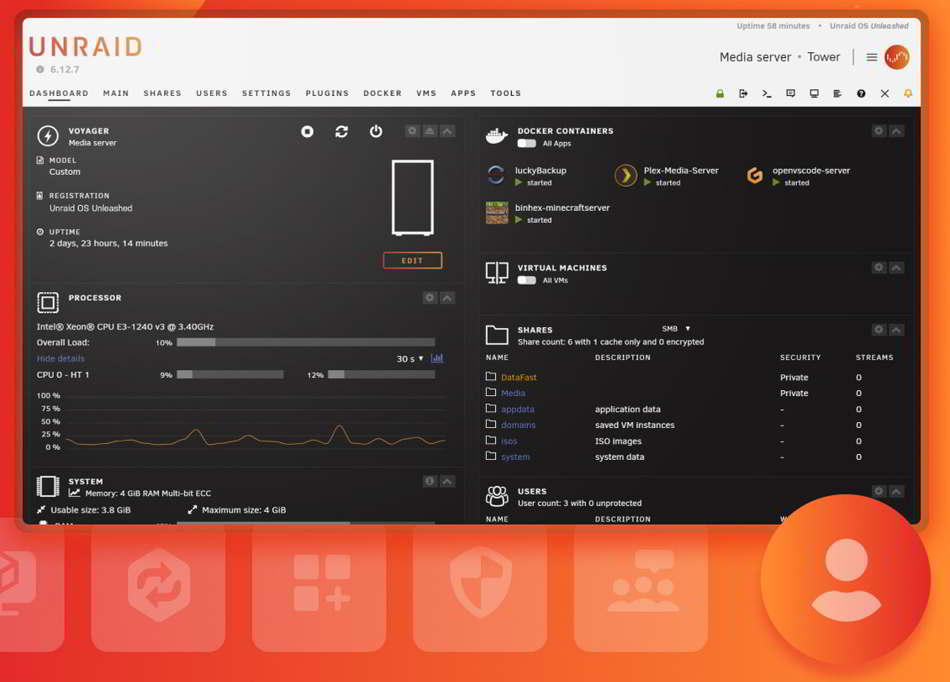The height and width of the screenshot is (682, 950).
Task: Click the server case image
Action: (413, 197)
